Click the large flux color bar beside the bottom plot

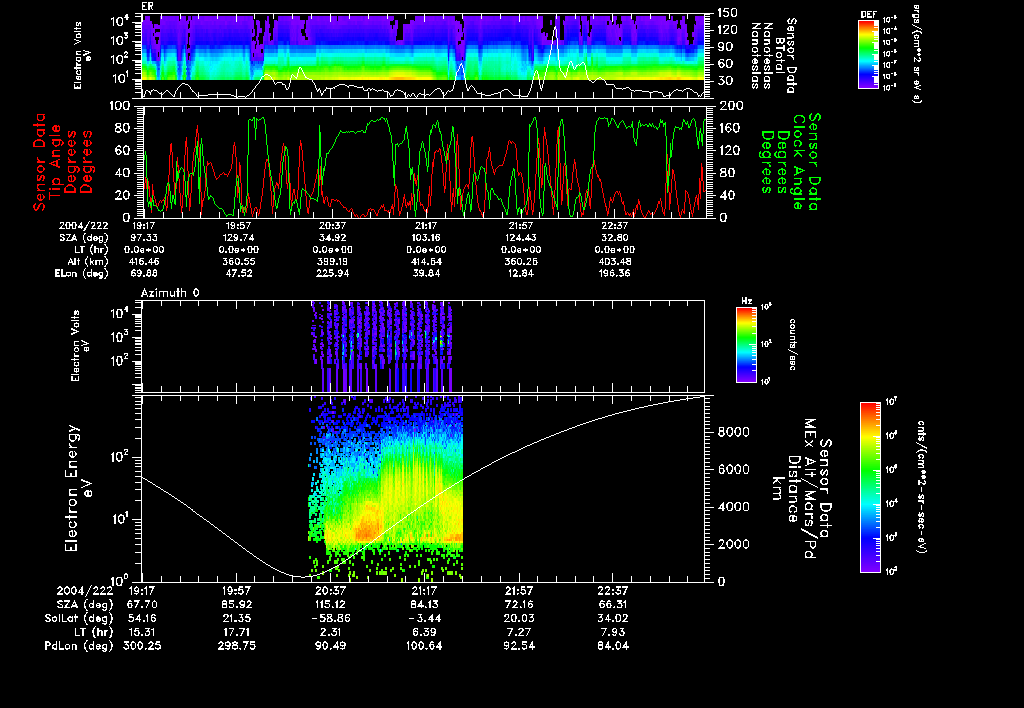click(x=868, y=487)
